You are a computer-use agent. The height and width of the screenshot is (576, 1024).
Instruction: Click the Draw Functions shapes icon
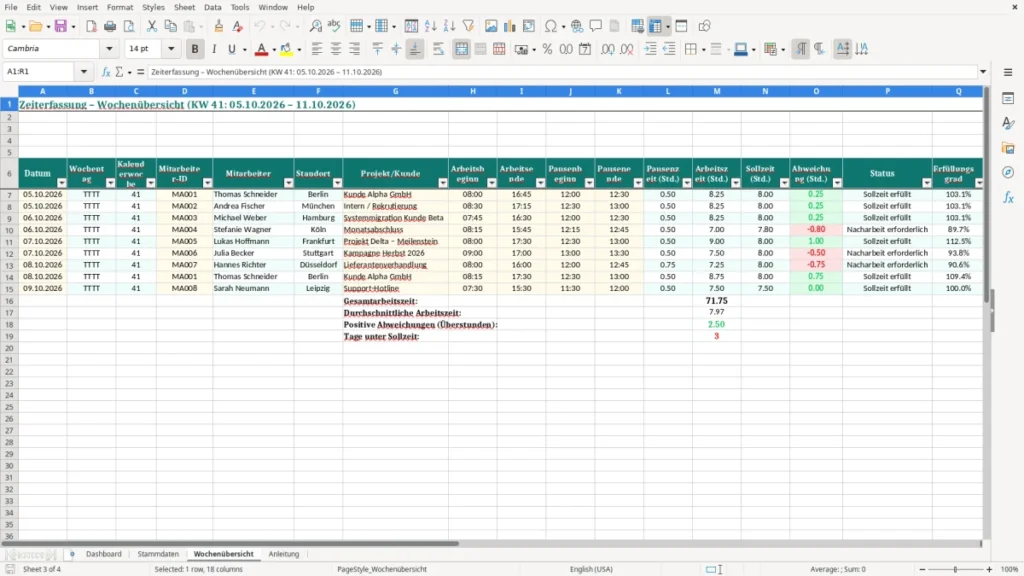(704, 26)
